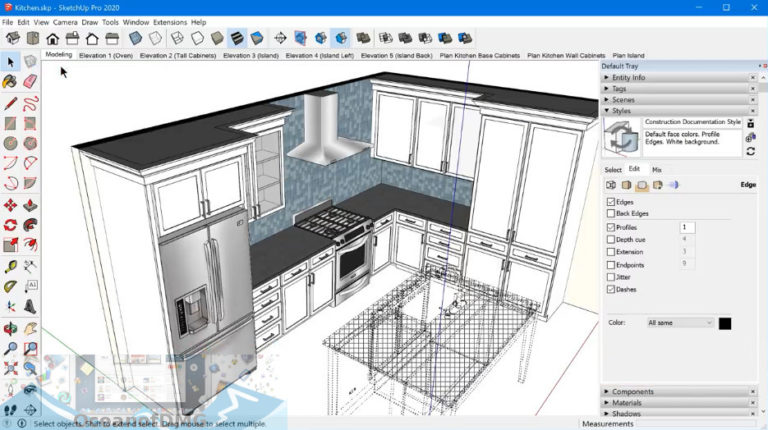Choose the Zoom magnifier tool
The width and height of the screenshot is (768, 430).
coord(10,349)
